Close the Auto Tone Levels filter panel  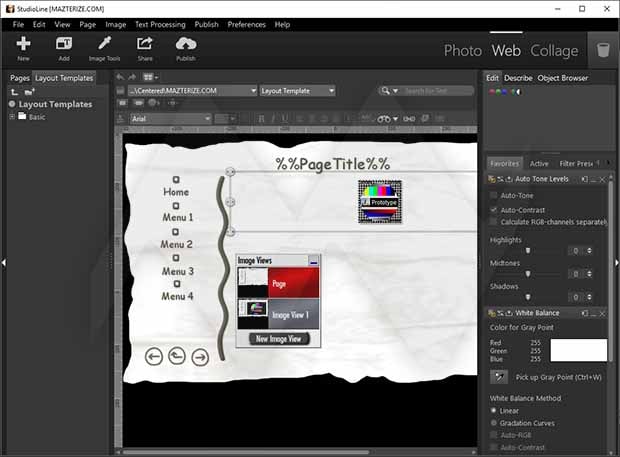(x=602, y=179)
